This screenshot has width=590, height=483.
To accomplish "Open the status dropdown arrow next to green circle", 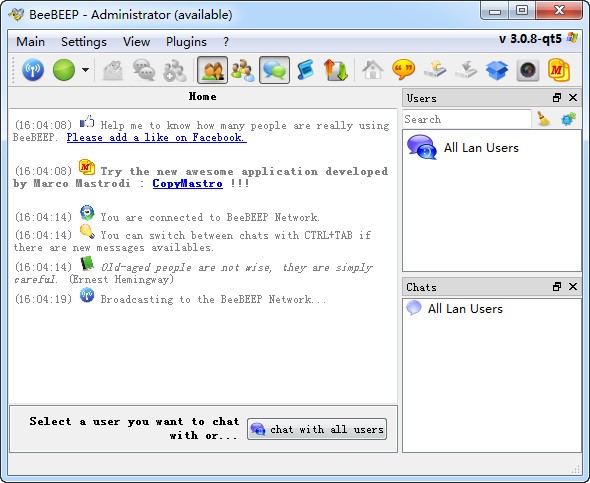I will (x=85, y=70).
